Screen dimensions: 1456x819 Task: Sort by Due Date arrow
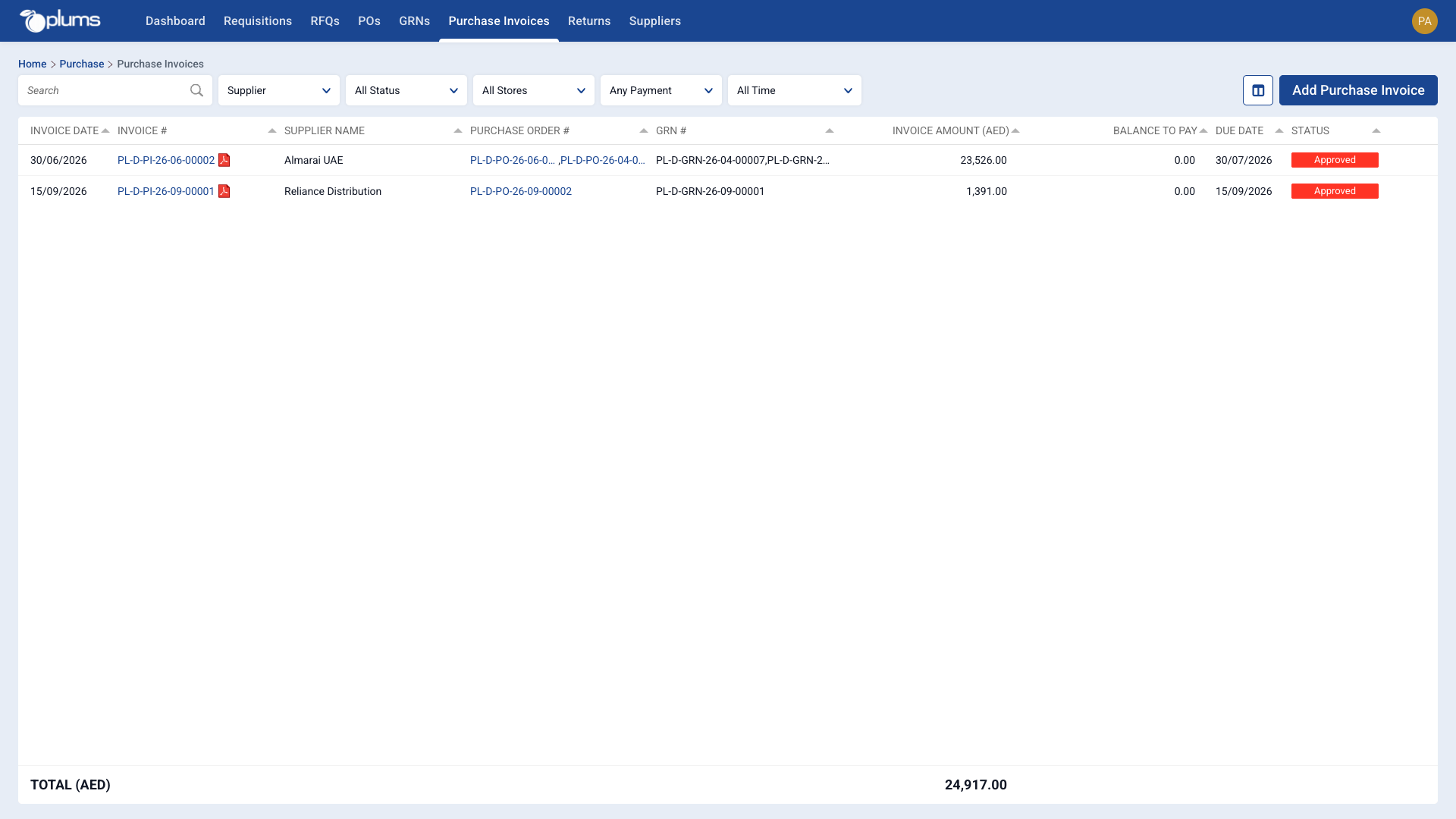pos(1279,130)
